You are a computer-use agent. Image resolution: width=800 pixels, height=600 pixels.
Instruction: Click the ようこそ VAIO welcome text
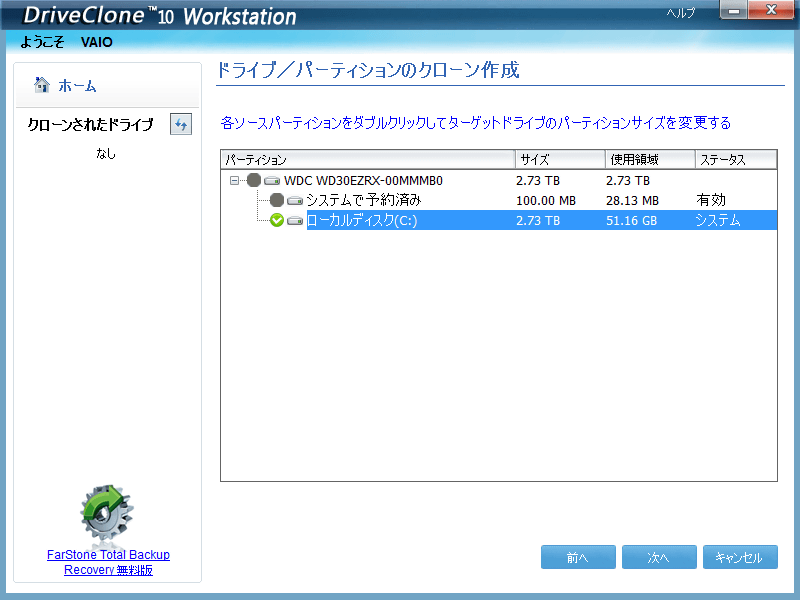coord(66,42)
